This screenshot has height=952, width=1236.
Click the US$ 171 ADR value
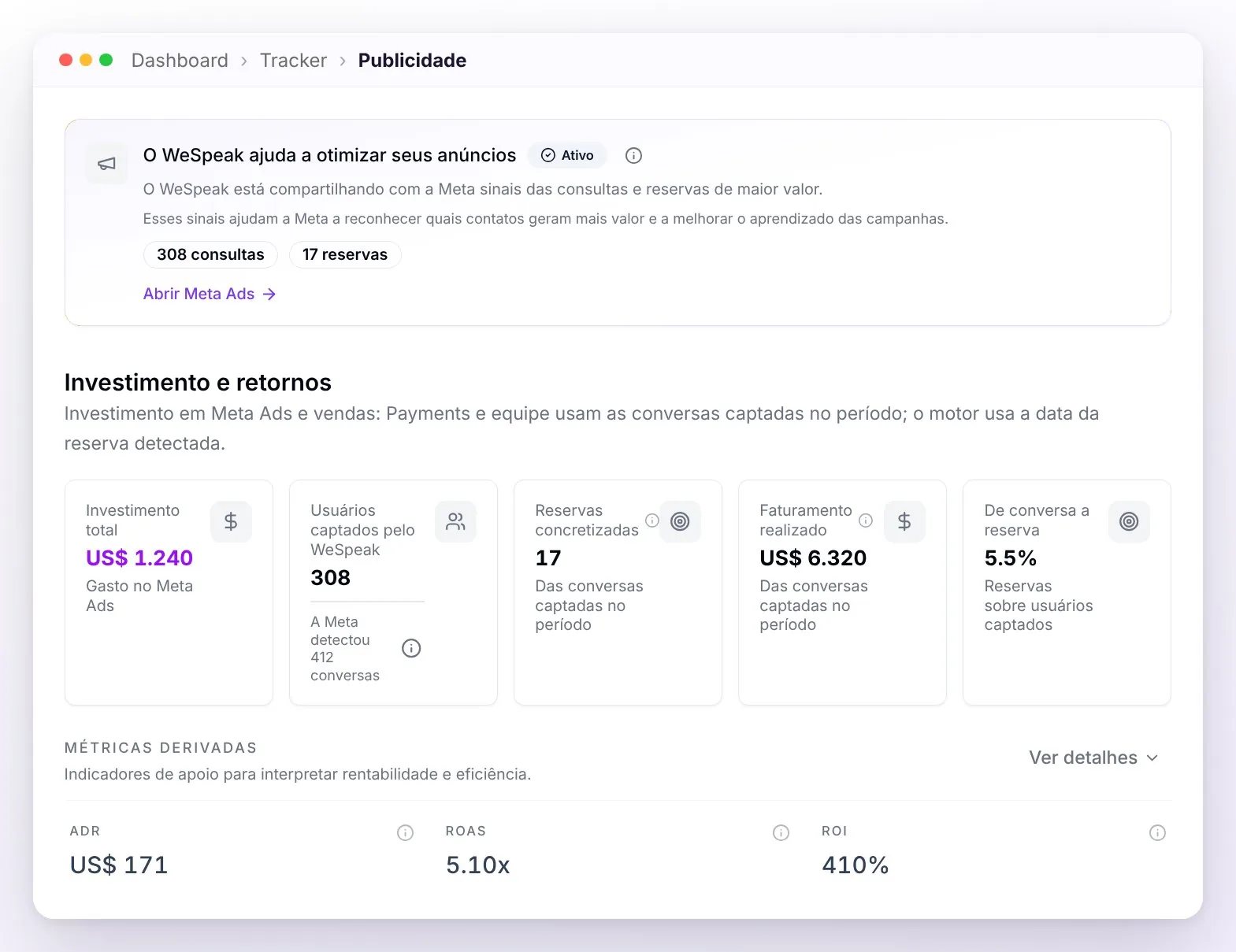pos(119,865)
